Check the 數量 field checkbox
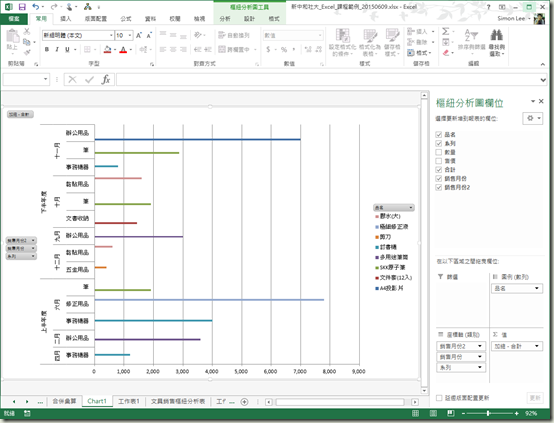Image resolution: width=554 pixels, height=423 pixels. pyautogui.click(x=439, y=152)
